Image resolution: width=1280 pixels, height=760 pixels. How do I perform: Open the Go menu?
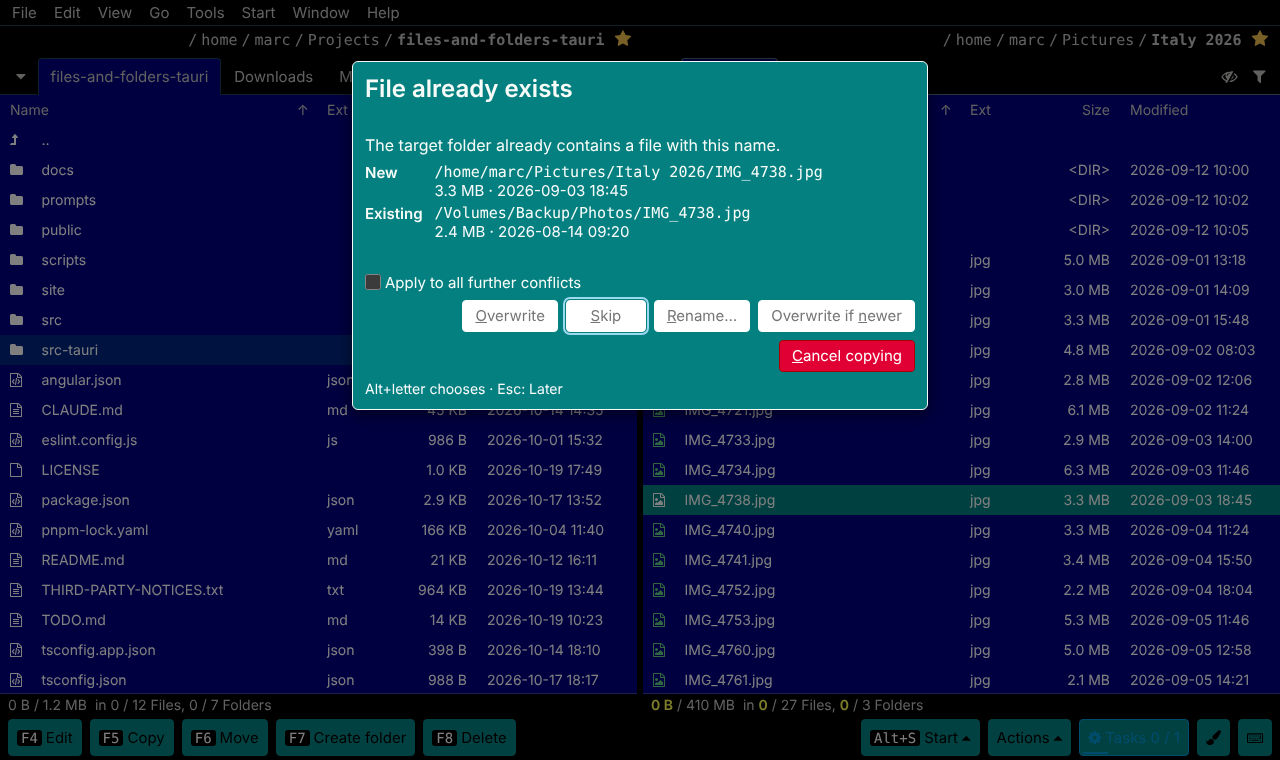click(x=159, y=13)
